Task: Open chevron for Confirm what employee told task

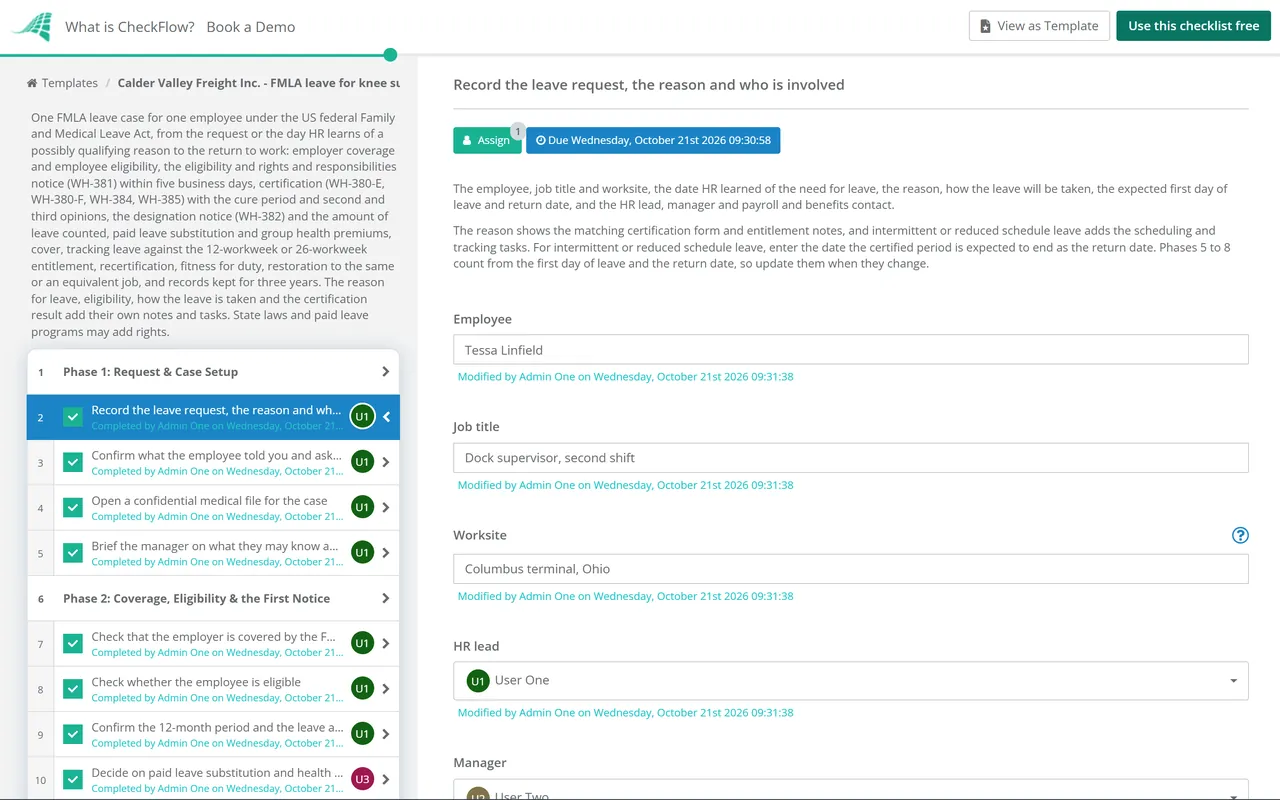Action: click(386, 462)
